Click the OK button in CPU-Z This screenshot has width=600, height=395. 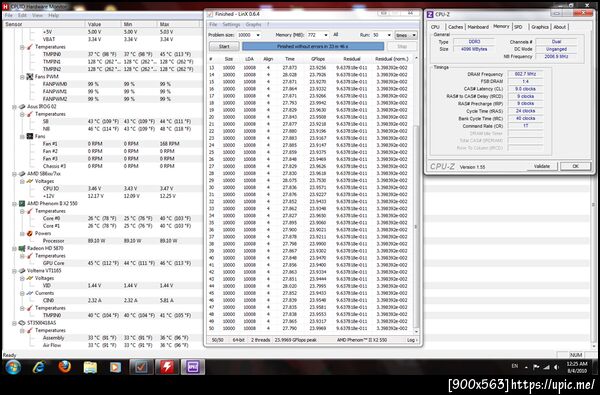[x=576, y=166]
